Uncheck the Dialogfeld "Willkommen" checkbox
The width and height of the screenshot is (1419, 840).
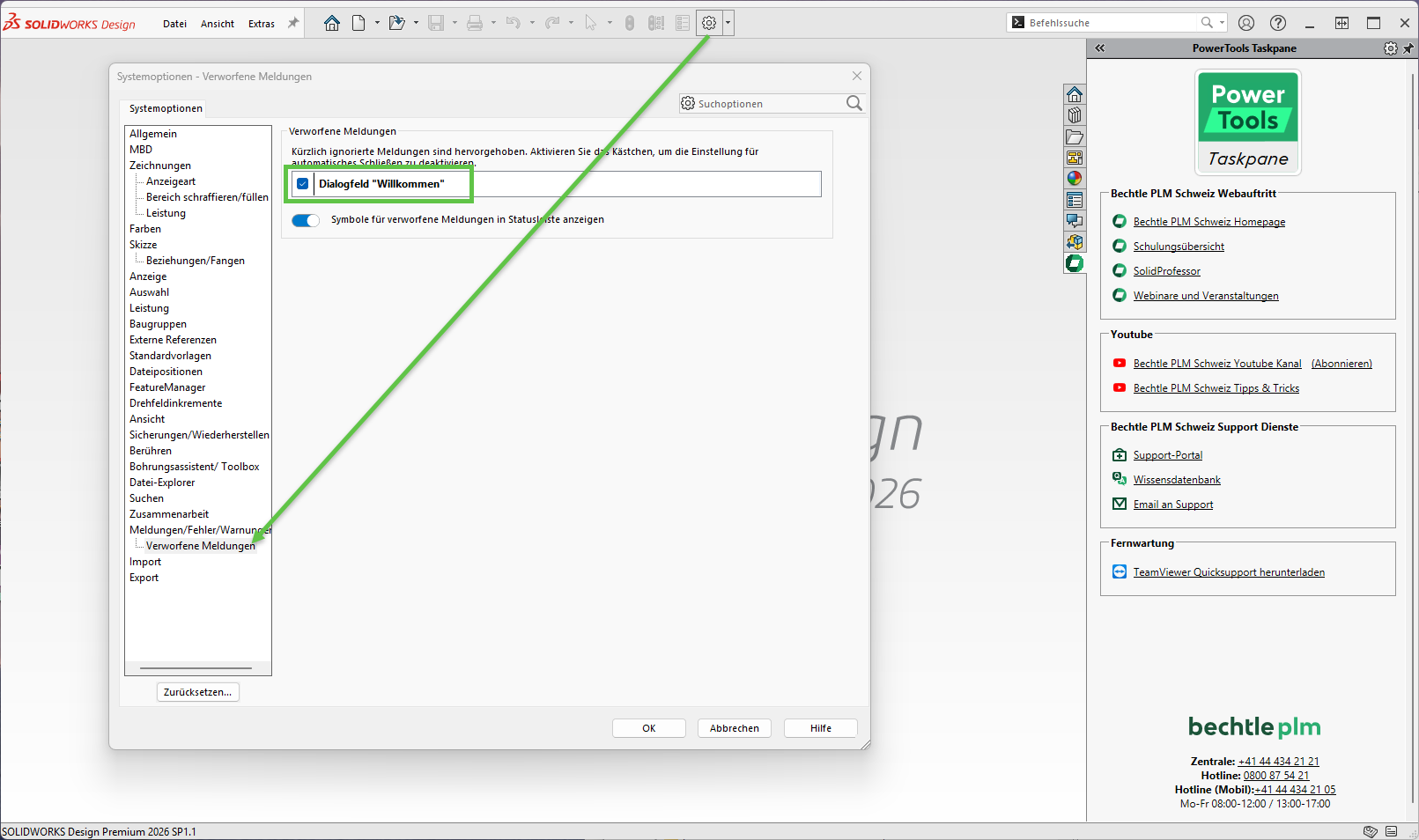pos(303,184)
